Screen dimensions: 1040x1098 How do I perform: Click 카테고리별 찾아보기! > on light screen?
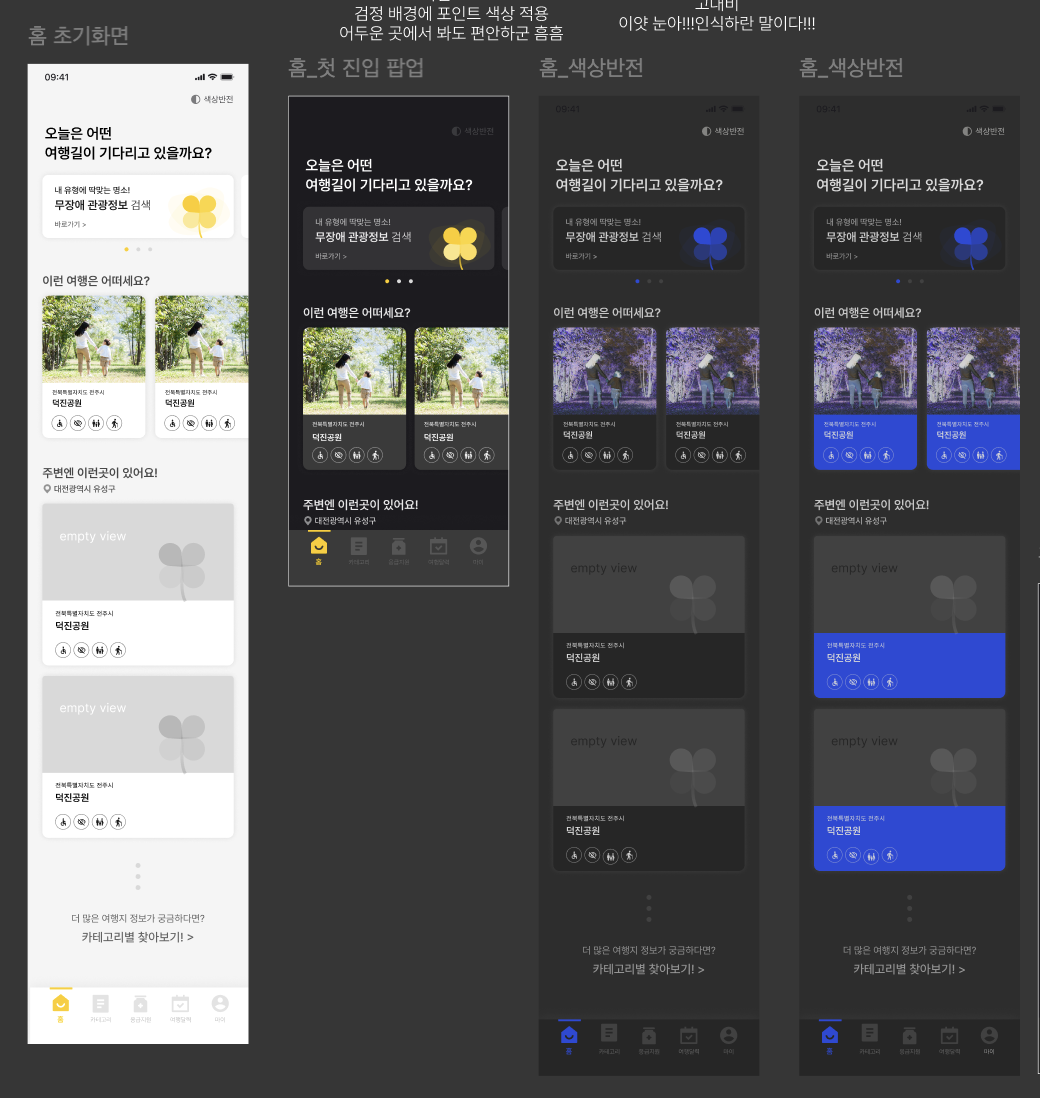(x=137, y=937)
